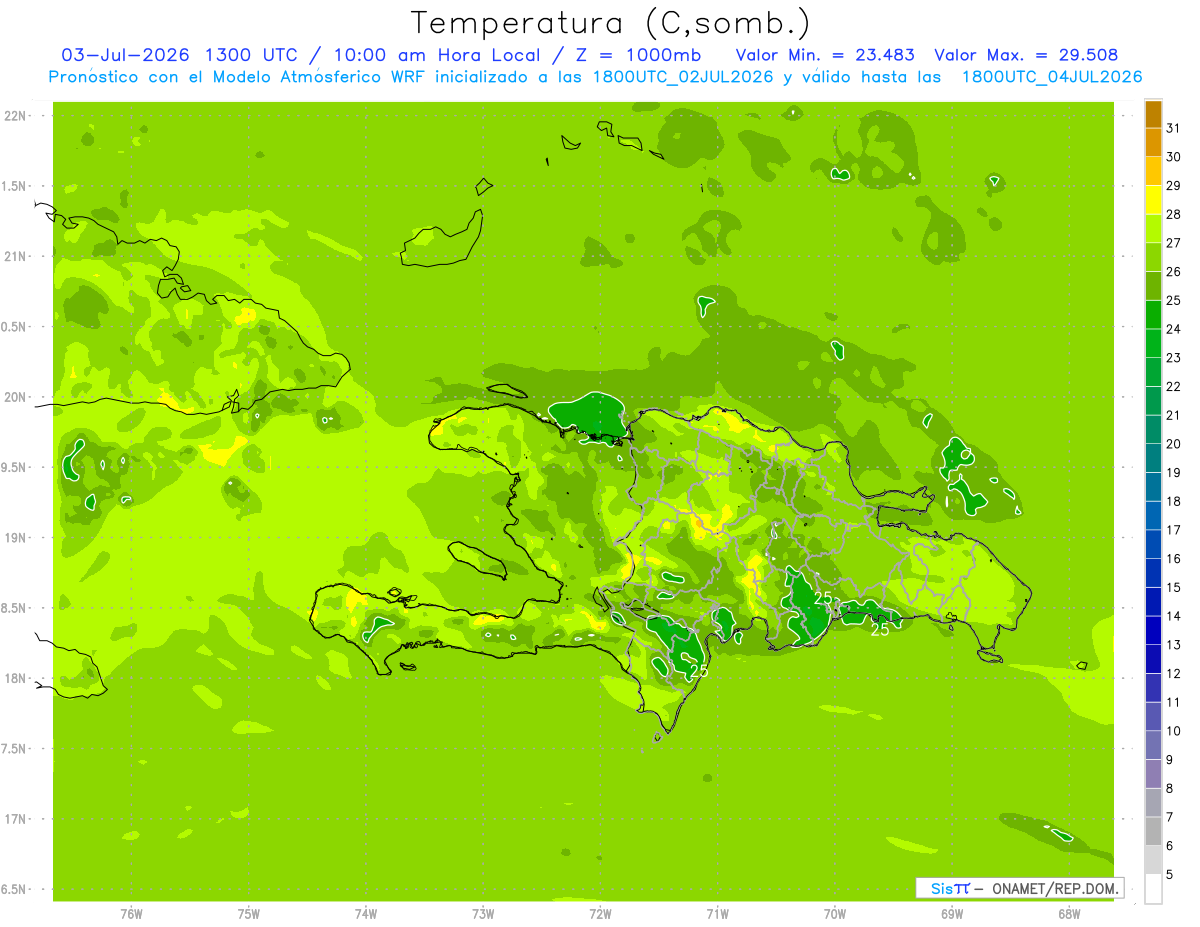Click the legend value label 13
This screenshot has height=927, width=1200.
(1174, 645)
